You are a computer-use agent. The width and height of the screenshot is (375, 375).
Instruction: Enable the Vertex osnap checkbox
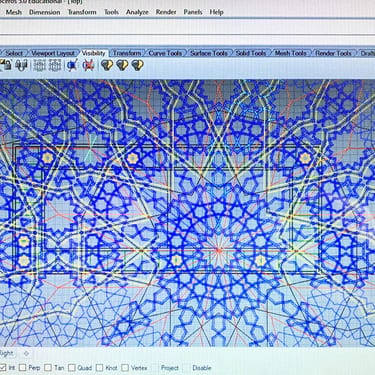click(125, 368)
